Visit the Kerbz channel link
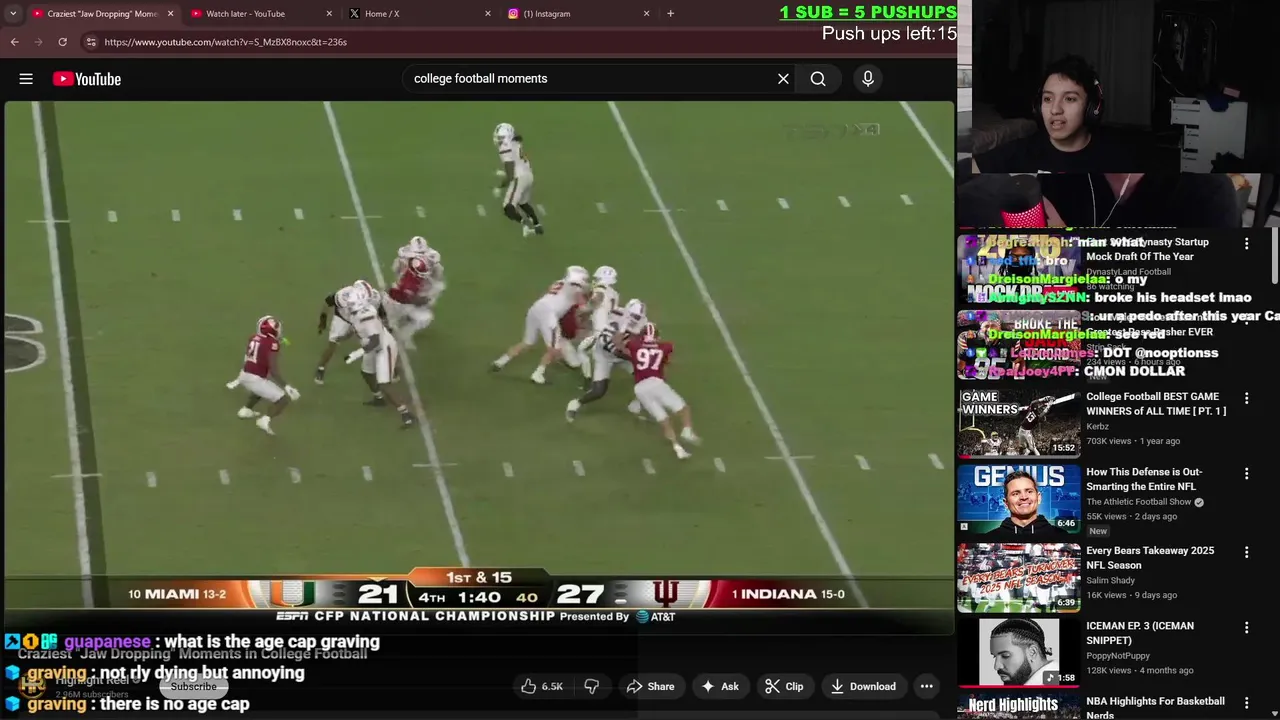 click(x=1099, y=426)
